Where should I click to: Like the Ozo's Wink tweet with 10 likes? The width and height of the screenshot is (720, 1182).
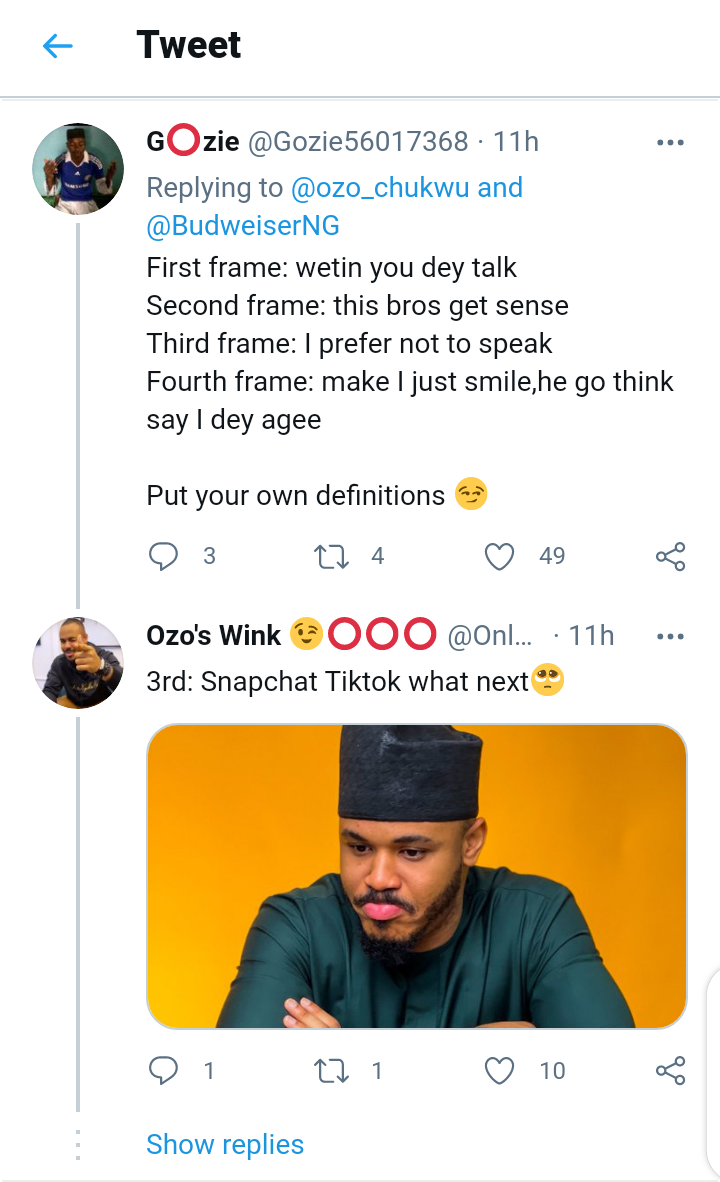499,1071
